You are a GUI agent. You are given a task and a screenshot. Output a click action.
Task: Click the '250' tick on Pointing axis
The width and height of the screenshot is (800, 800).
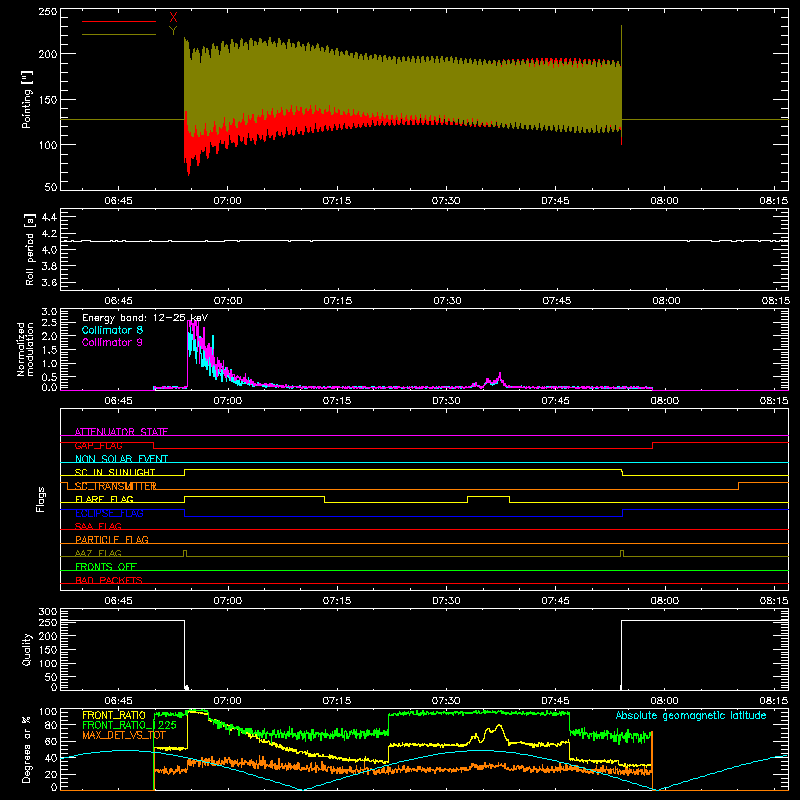tap(48, 11)
